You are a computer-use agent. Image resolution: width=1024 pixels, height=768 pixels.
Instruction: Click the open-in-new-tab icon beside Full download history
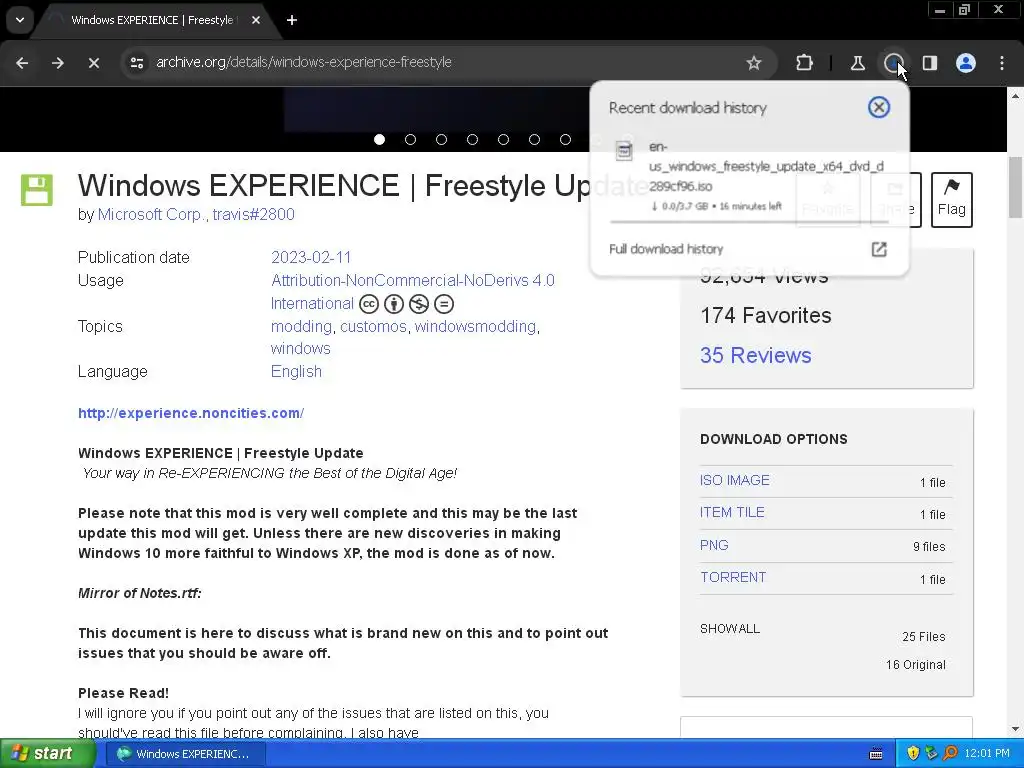[x=879, y=249]
